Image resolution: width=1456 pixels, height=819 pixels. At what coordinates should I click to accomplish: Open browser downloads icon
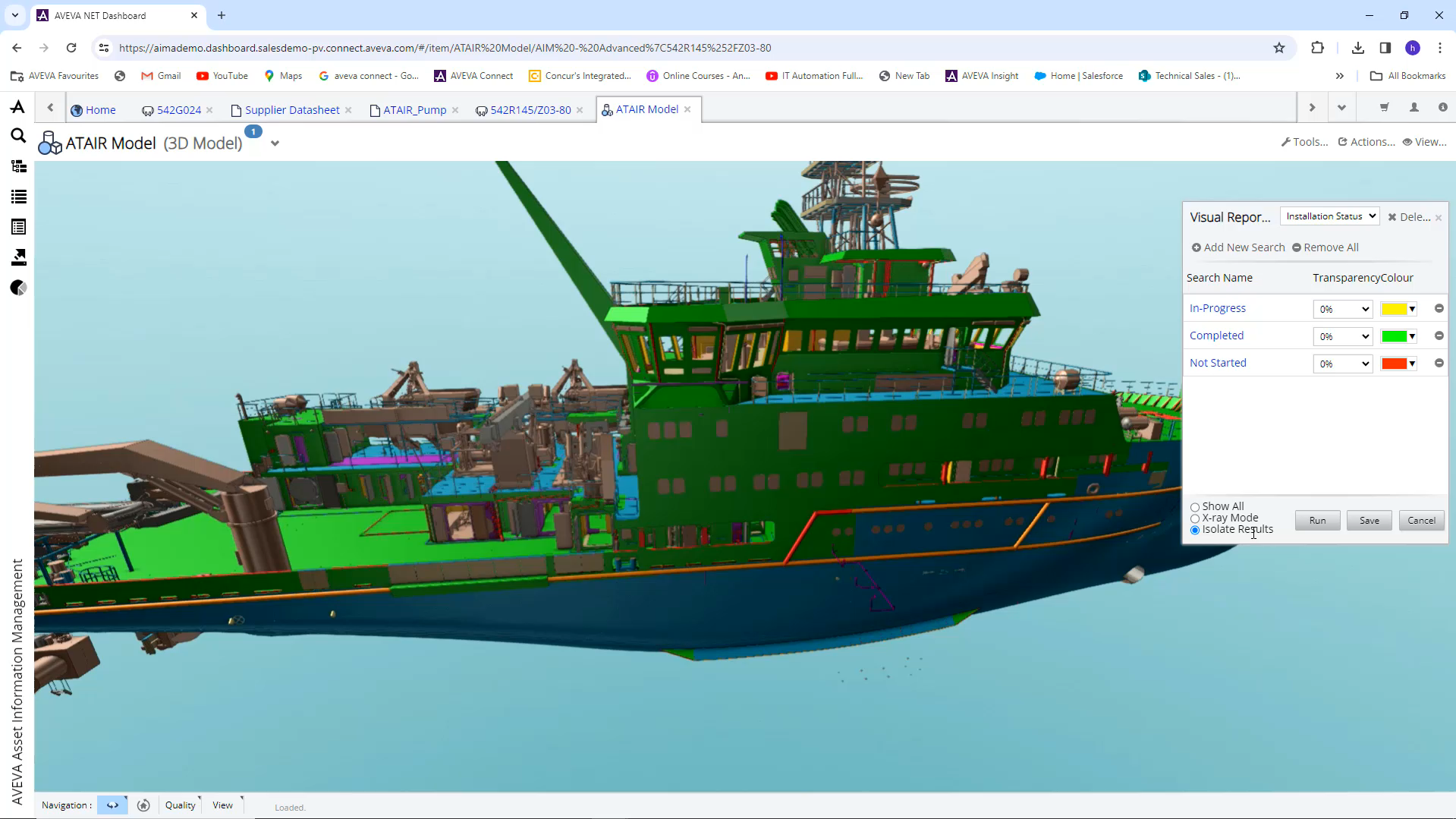click(x=1358, y=48)
